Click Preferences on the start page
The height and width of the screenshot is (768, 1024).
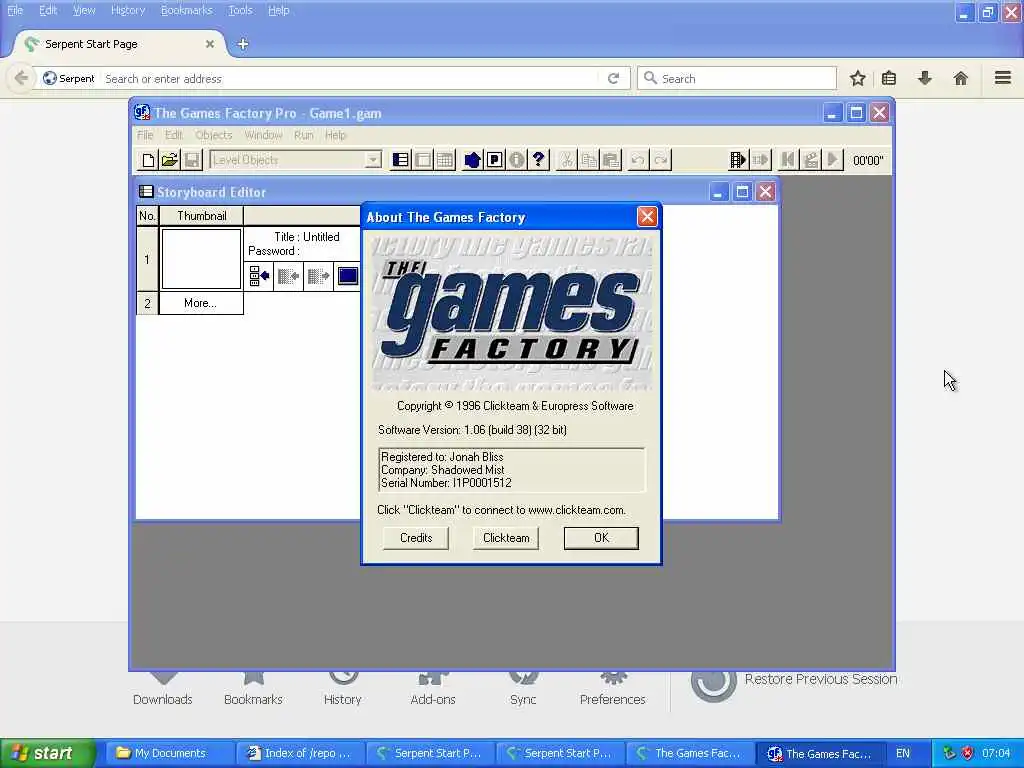[613, 692]
